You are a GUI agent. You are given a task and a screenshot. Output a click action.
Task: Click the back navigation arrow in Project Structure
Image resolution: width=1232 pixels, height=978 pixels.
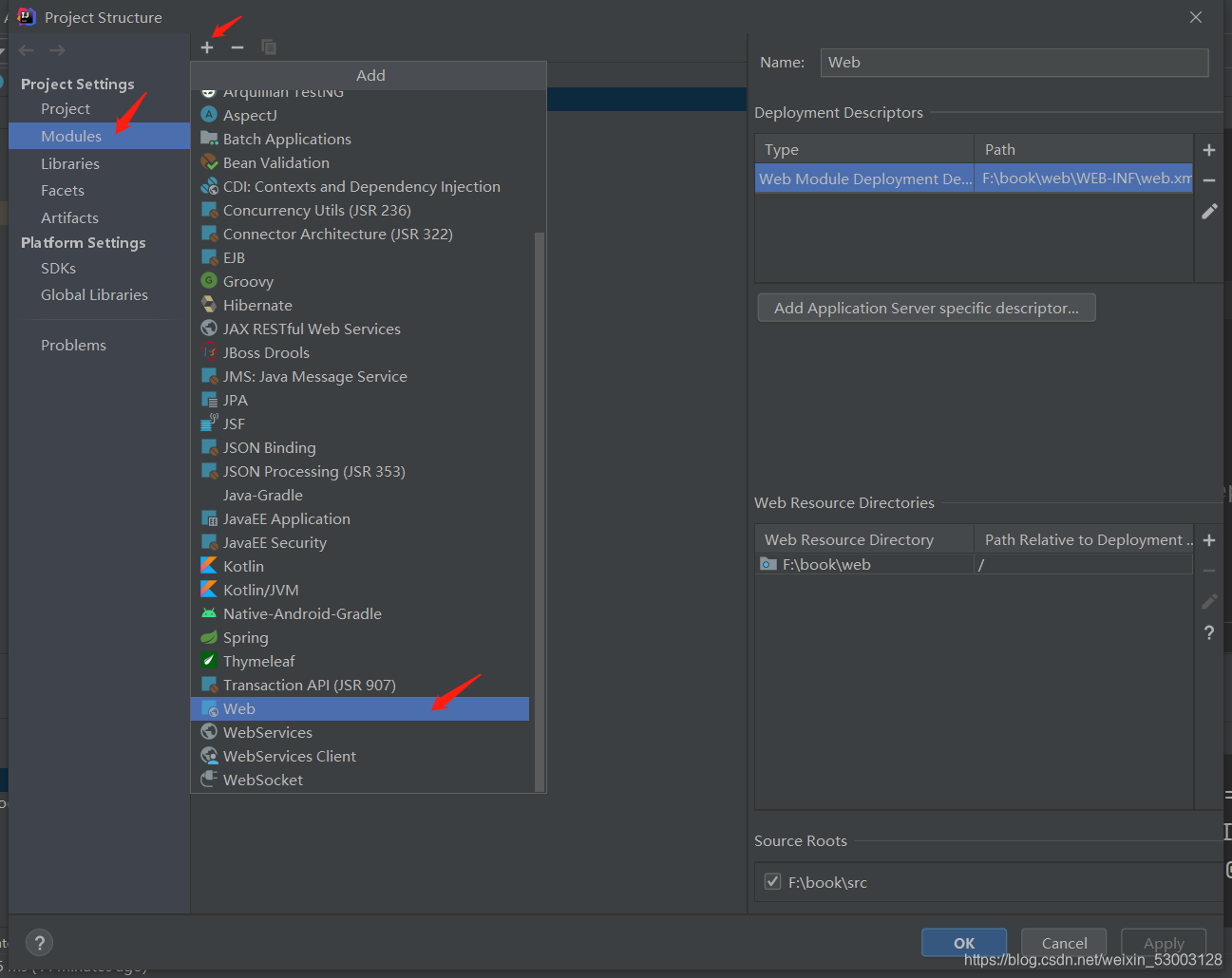click(26, 50)
